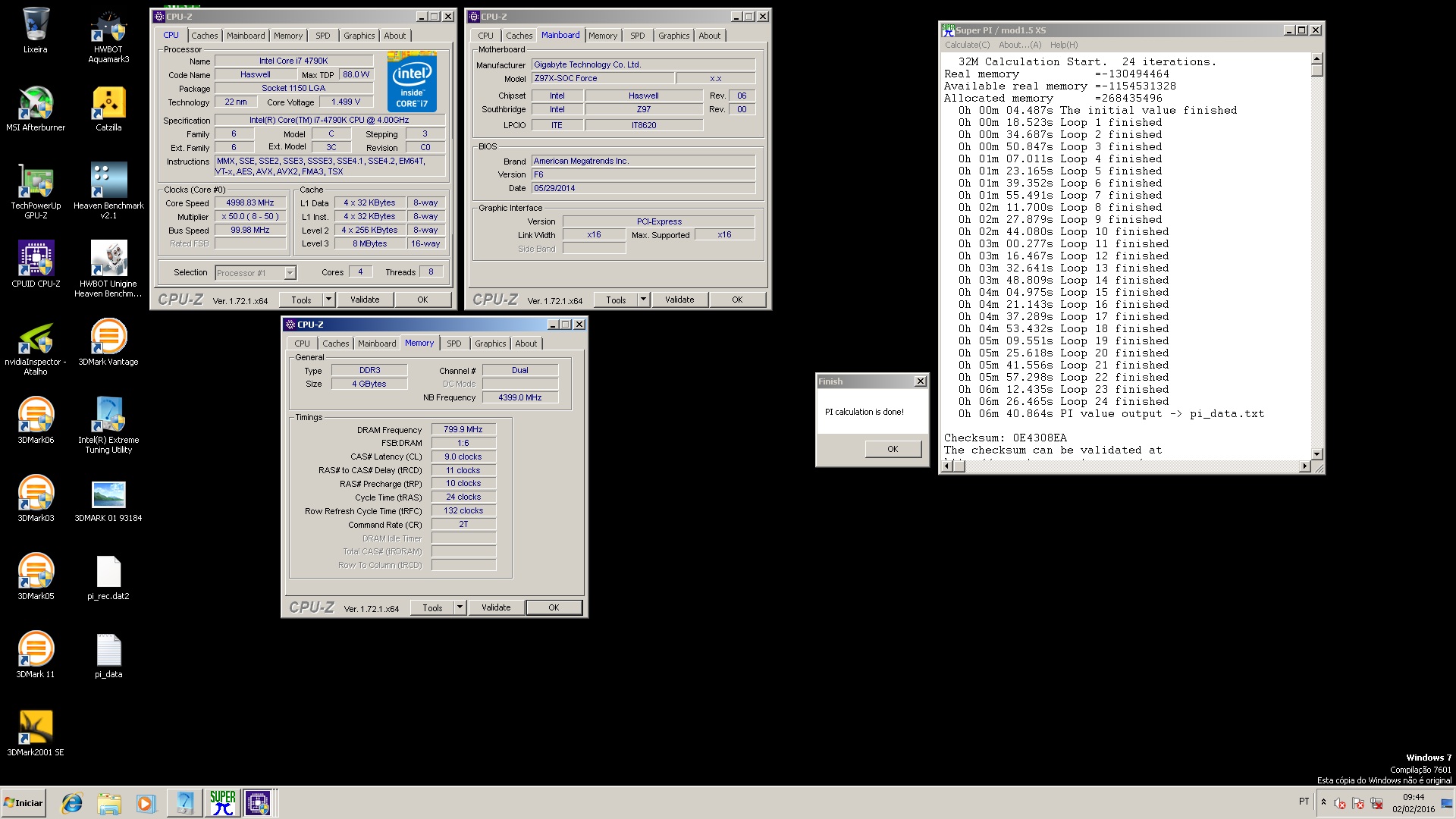Click DRAM Frequency 799.9 MHz field

[x=463, y=429]
